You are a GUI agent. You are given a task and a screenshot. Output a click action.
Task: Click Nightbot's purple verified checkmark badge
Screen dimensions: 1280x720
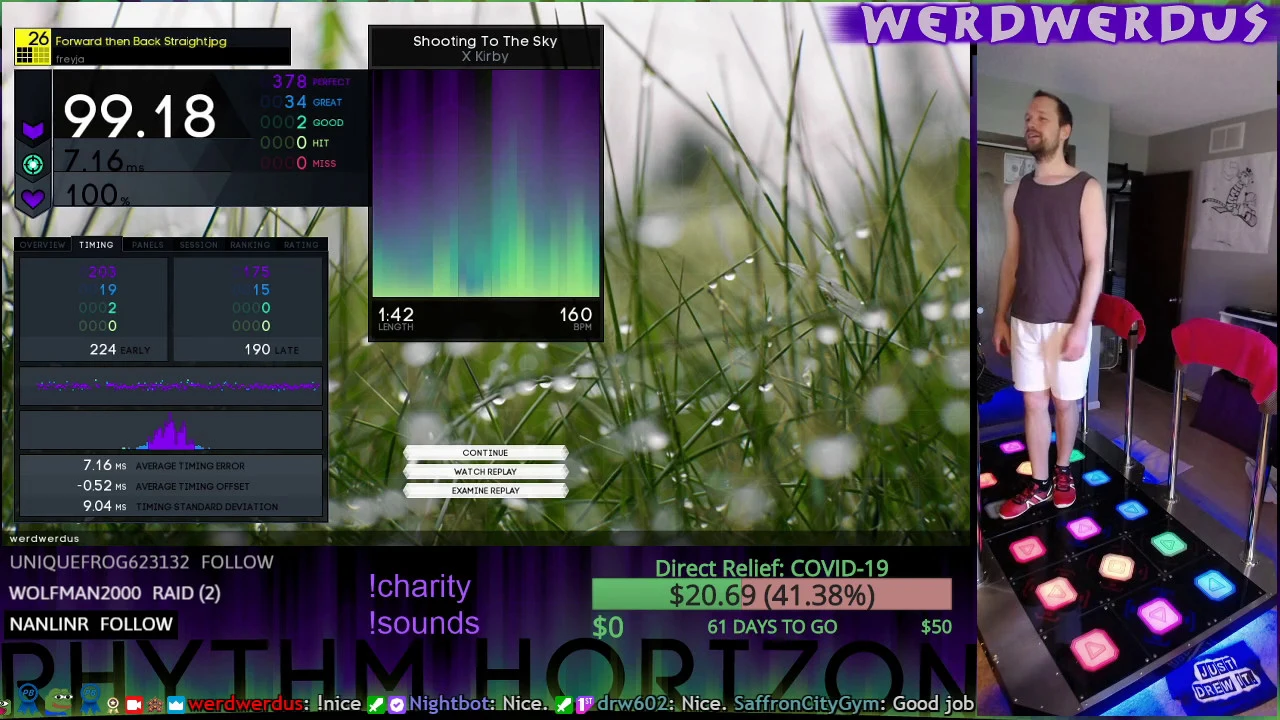tap(397, 704)
